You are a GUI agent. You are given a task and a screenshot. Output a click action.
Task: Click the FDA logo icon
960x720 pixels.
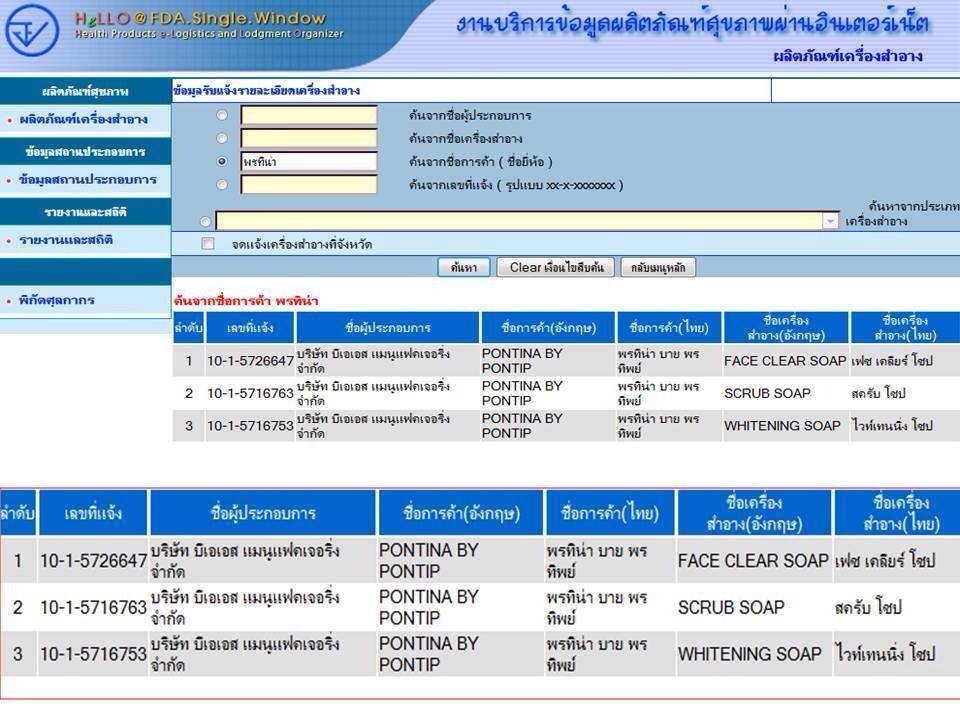[x=32, y=31]
